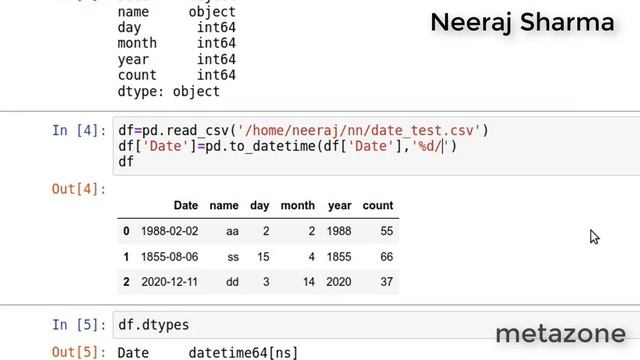Viewport: 640px width, 360px height.
Task: Click the lone 'df' line in cell 4
Action: (x=126, y=162)
